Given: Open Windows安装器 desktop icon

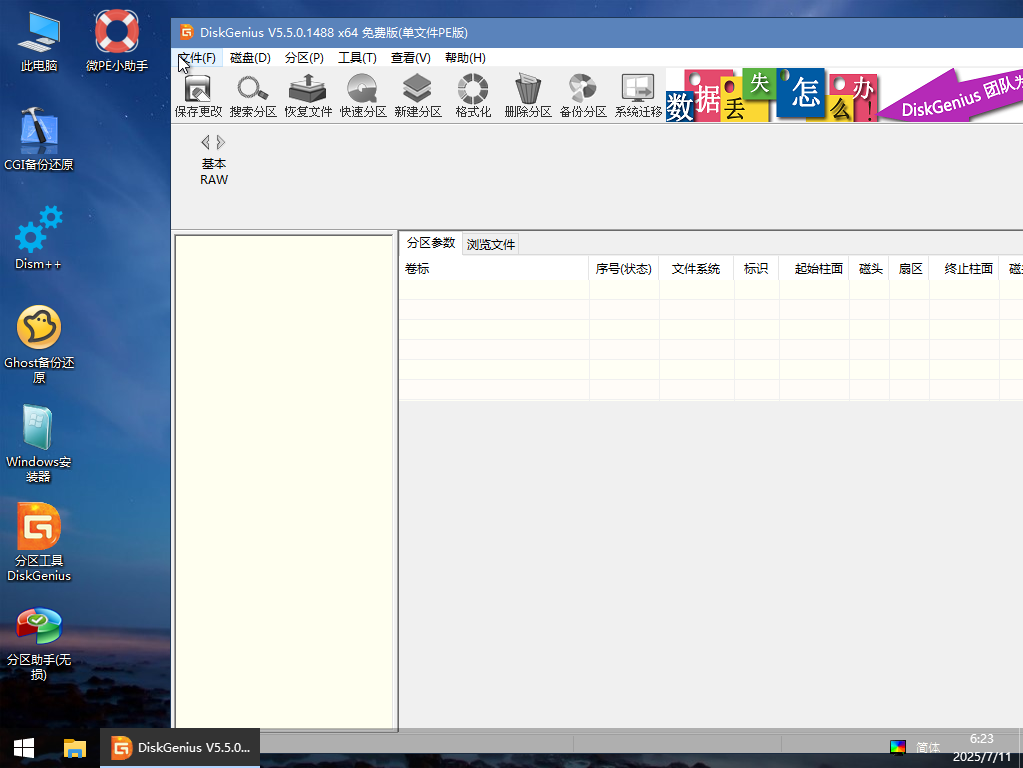Looking at the screenshot, I should point(39,444).
